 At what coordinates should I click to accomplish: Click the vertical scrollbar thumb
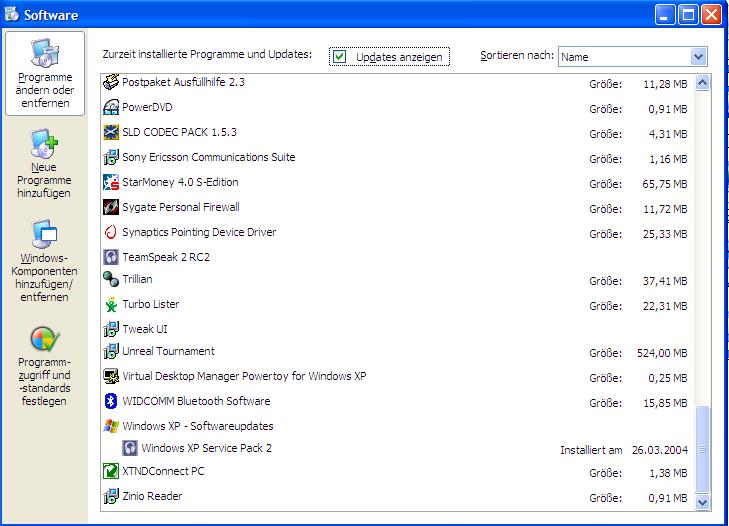tap(702, 449)
